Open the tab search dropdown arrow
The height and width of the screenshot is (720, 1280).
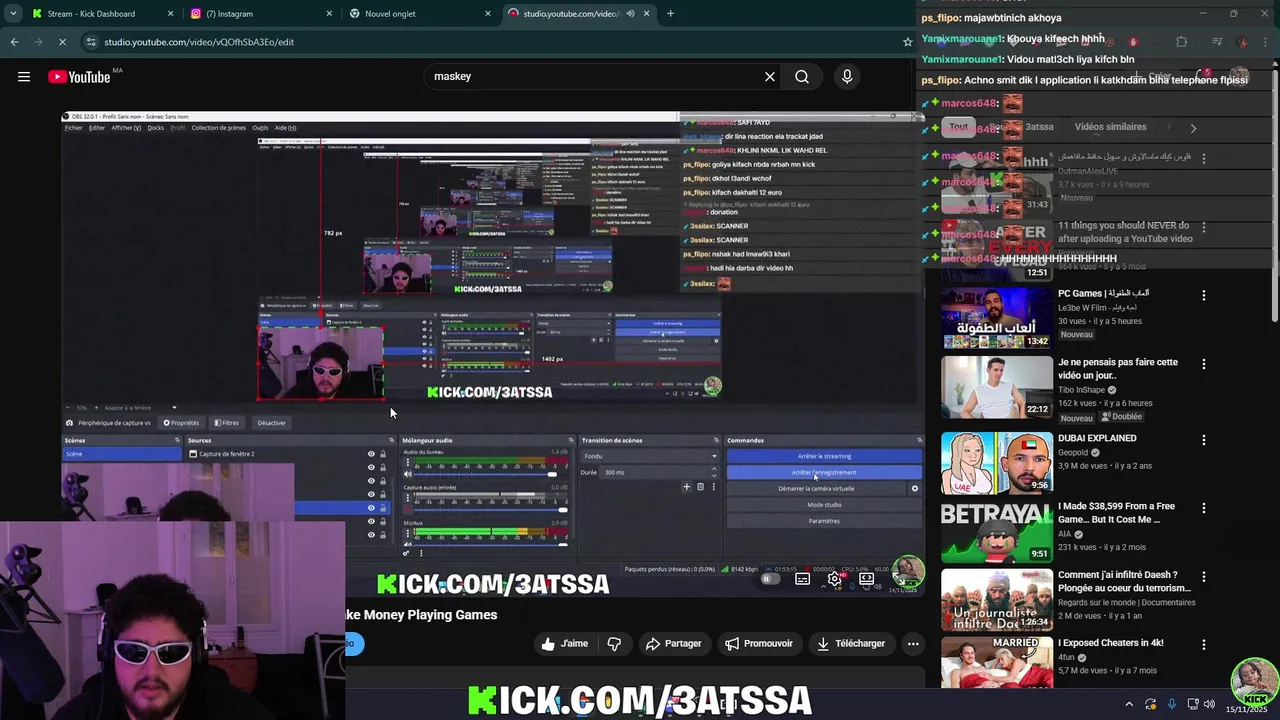coord(13,14)
